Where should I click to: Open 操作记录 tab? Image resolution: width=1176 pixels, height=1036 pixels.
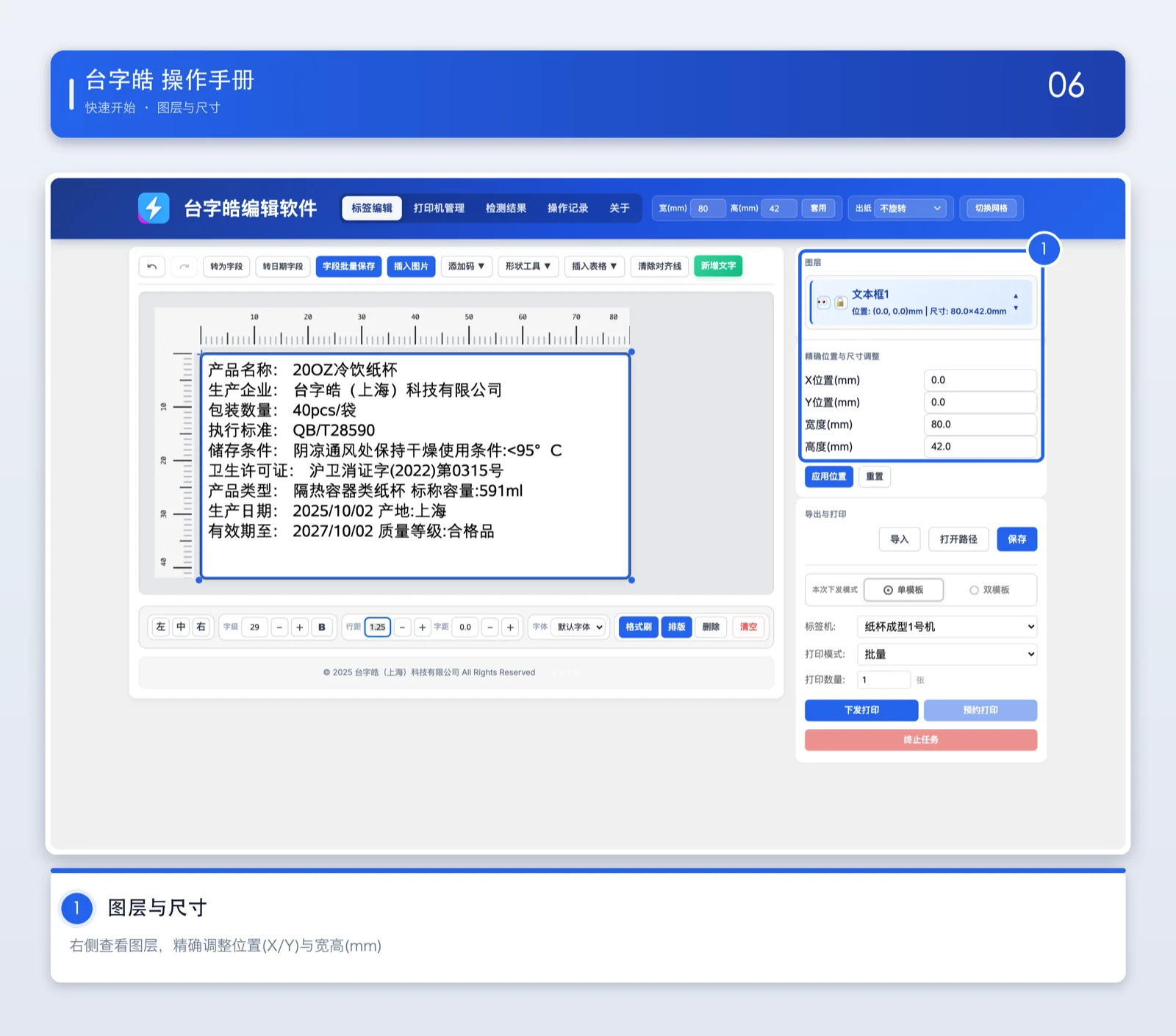coord(567,208)
